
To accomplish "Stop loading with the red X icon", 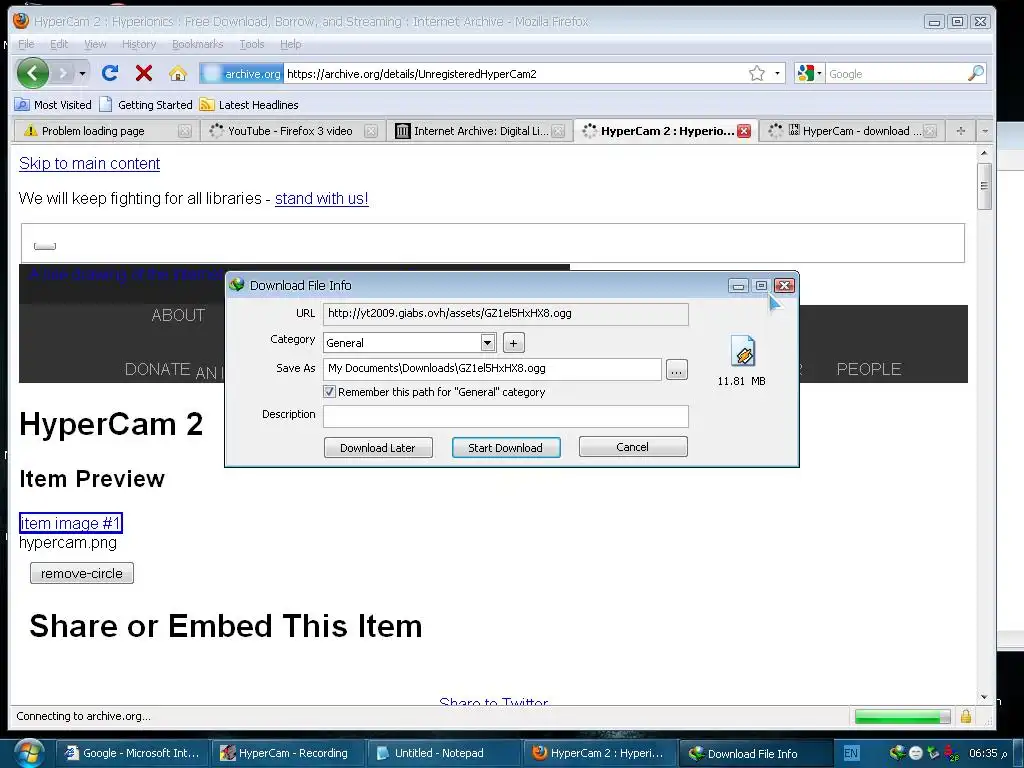I will click(144, 73).
